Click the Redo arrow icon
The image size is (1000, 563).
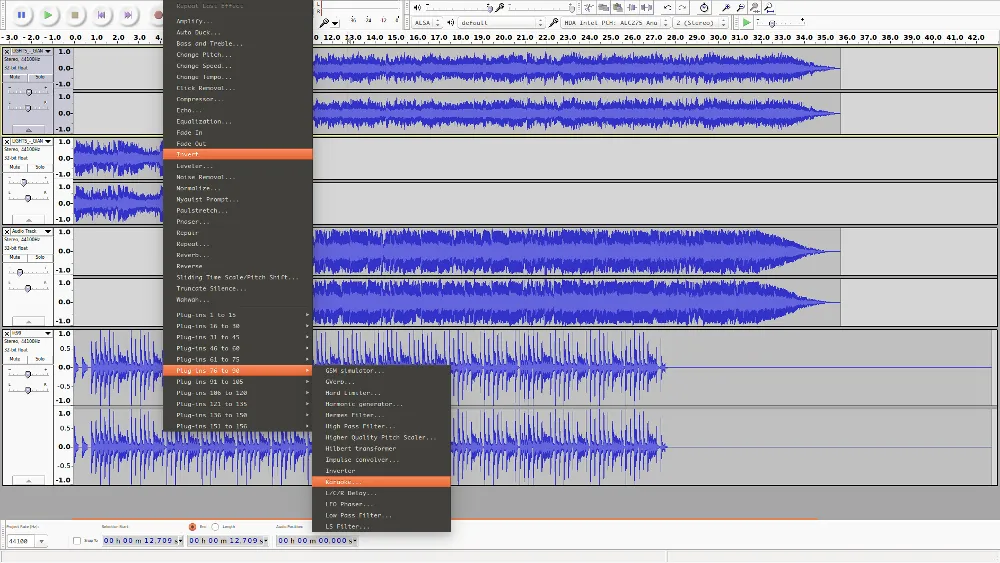(x=682, y=8)
